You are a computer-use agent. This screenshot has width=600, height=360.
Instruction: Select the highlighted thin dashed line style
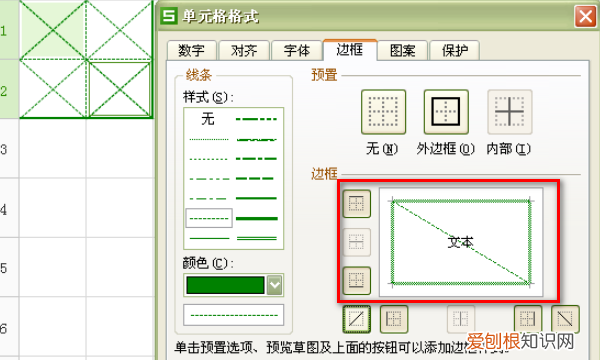tap(209, 218)
